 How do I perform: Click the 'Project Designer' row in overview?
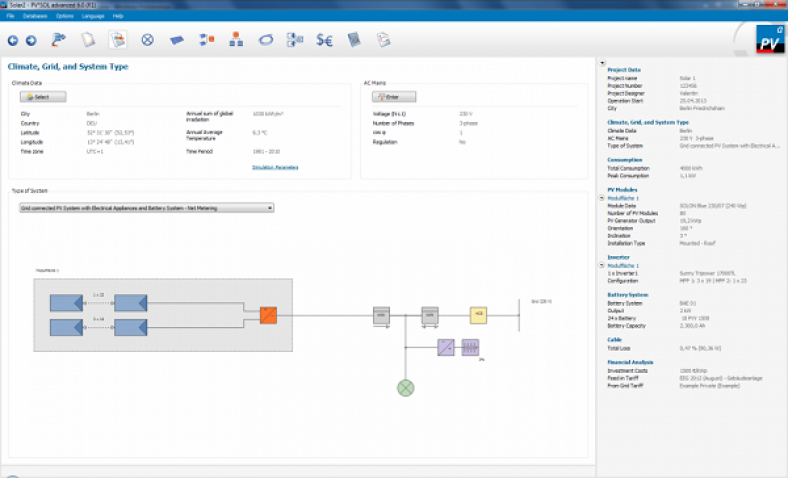(652, 93)
